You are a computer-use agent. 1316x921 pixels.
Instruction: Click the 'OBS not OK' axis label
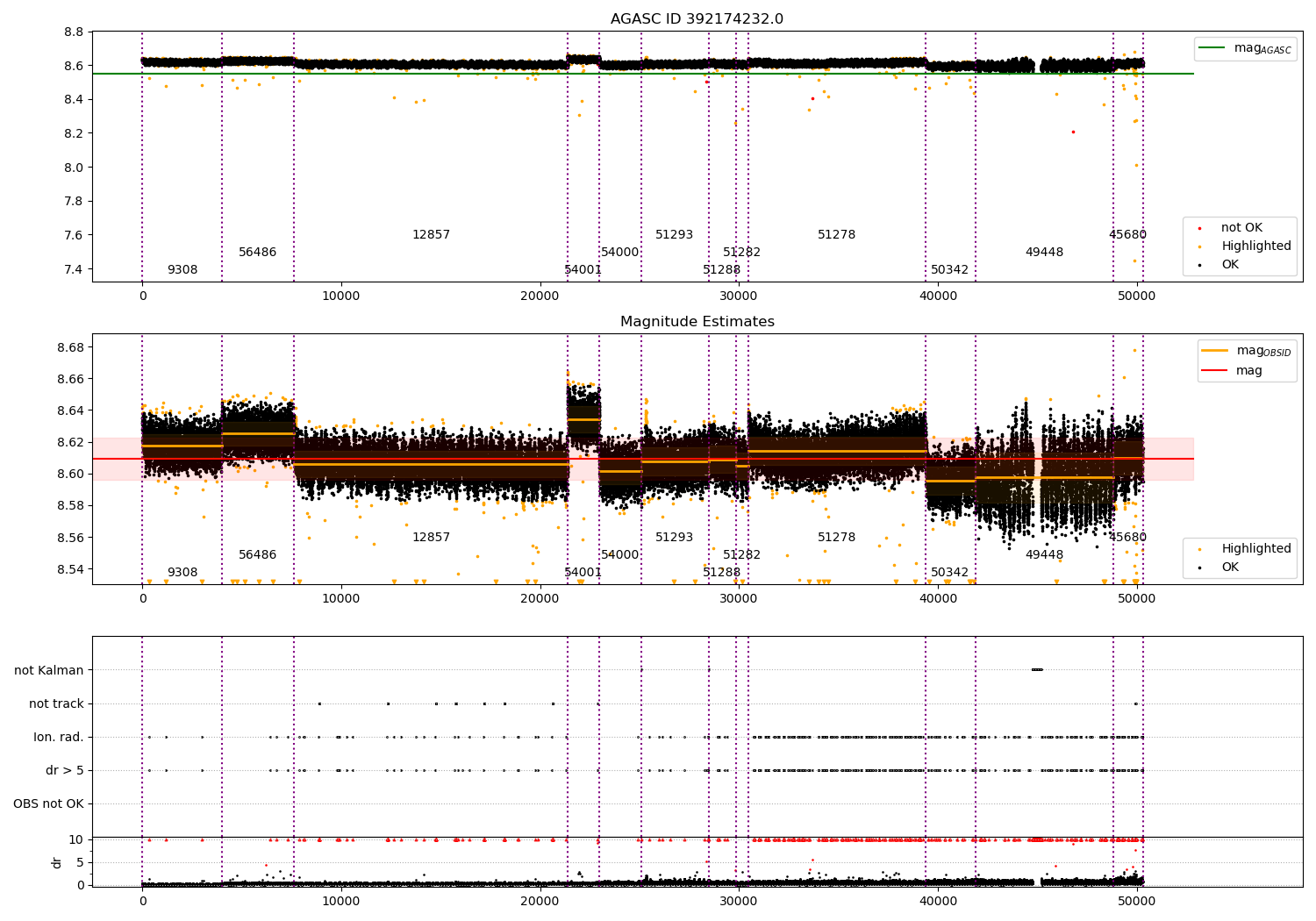(48, 803)
